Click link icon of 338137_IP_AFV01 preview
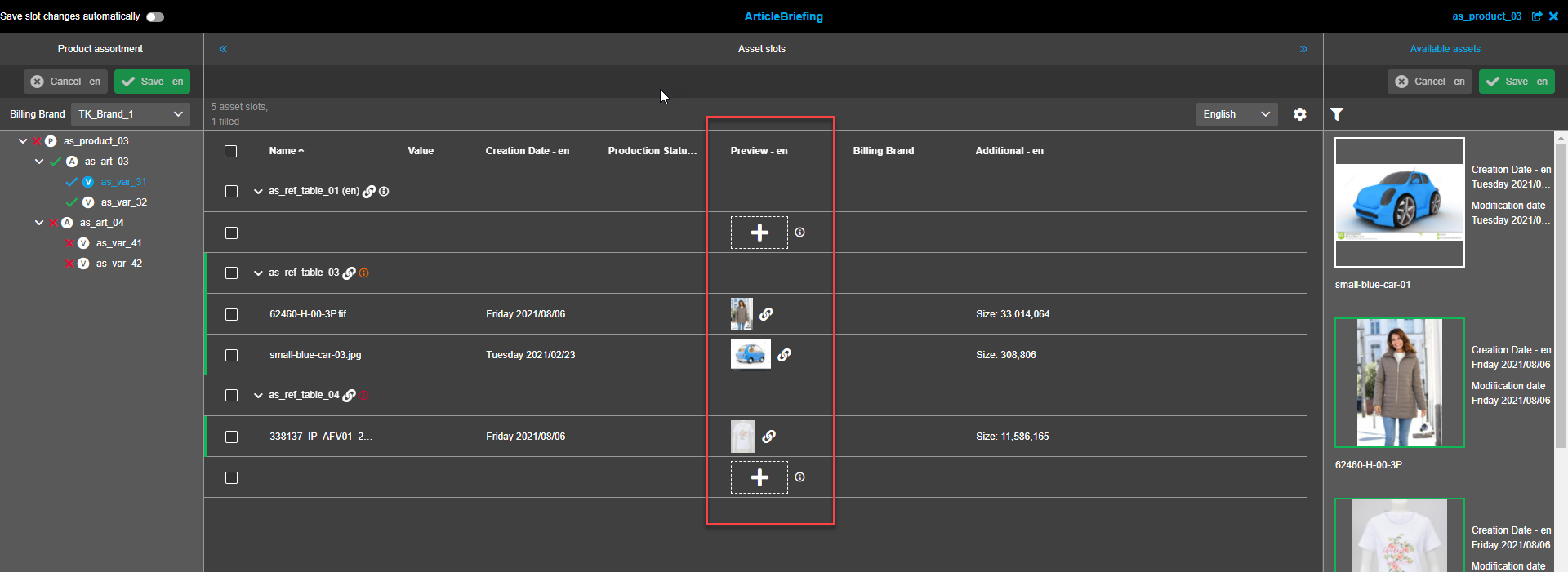Viewport: 1568px width, 572px height. [x=768, y=437]
